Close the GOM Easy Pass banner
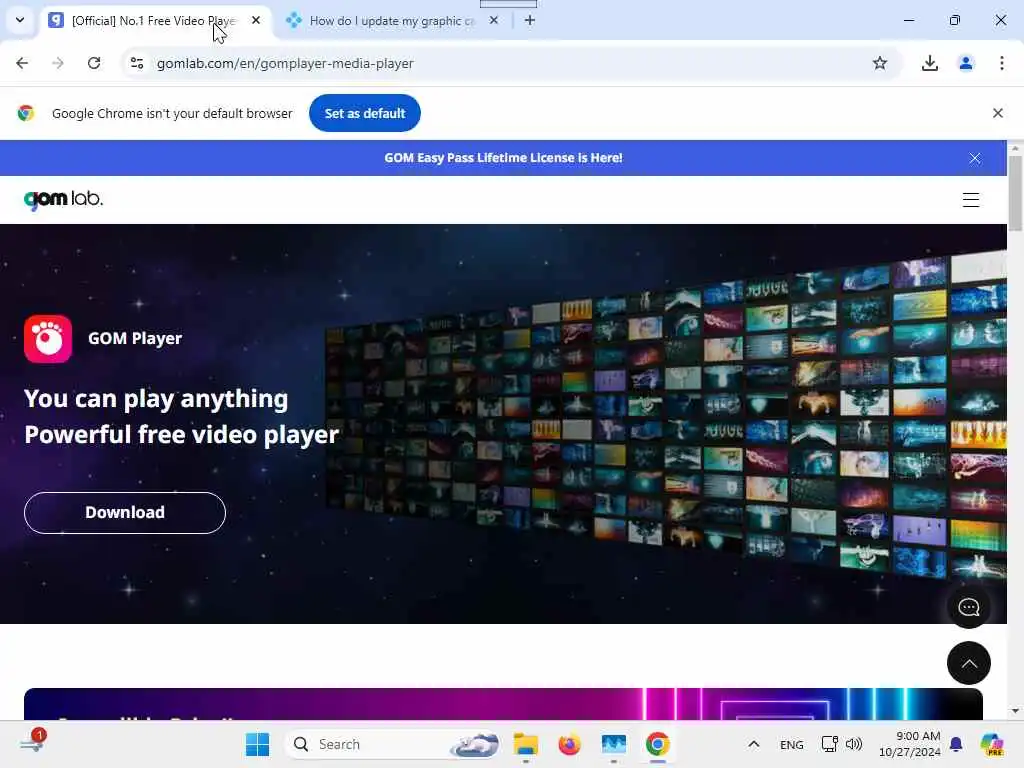The image size is (1024, 768). [974, 158]
